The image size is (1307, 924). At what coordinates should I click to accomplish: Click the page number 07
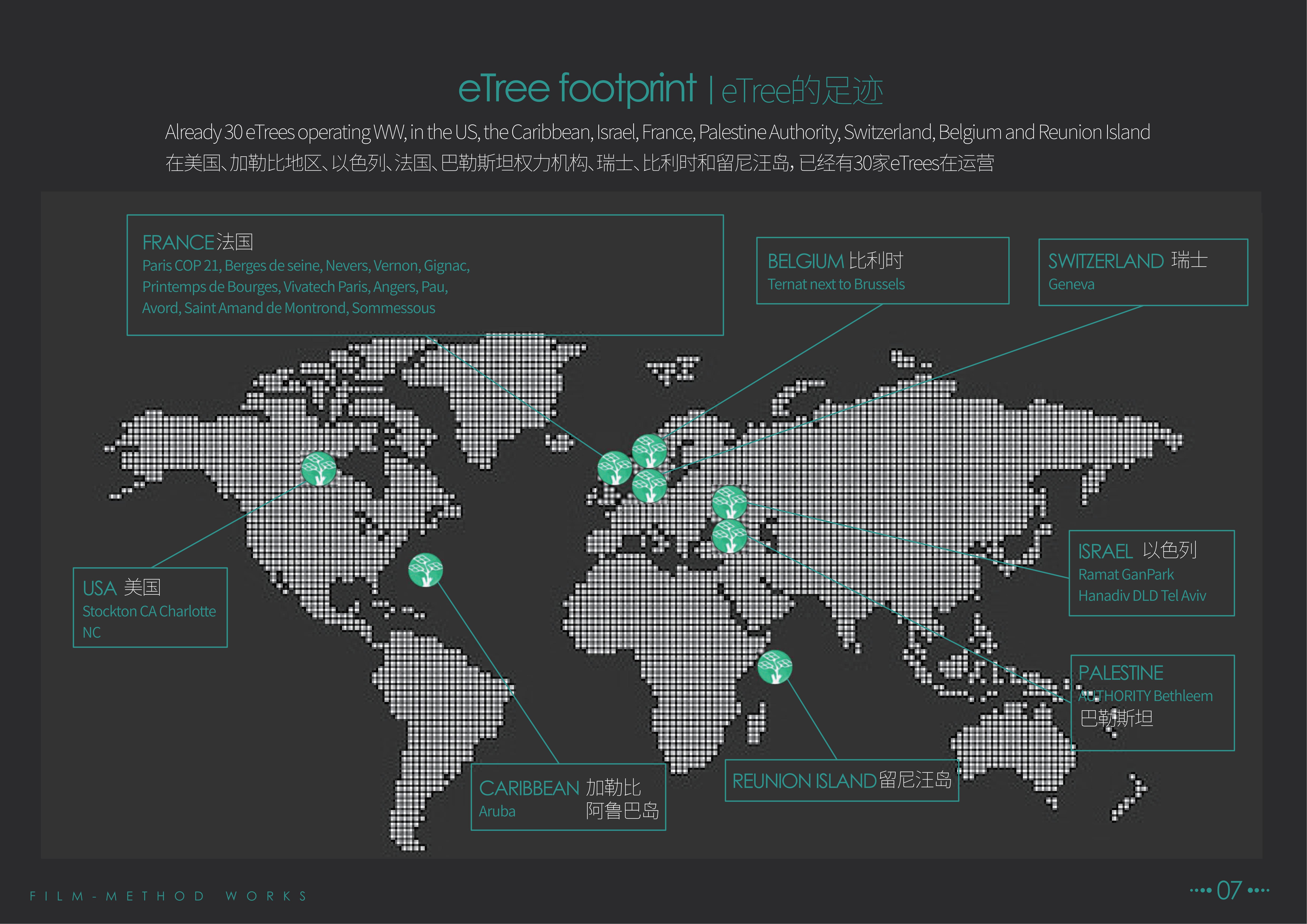pyautogui.click(x=1229, y=890)
